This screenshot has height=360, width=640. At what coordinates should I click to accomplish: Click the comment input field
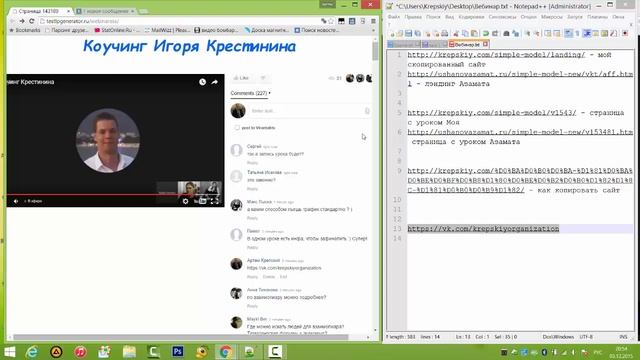pyautogui.click(x=309, y=111)
